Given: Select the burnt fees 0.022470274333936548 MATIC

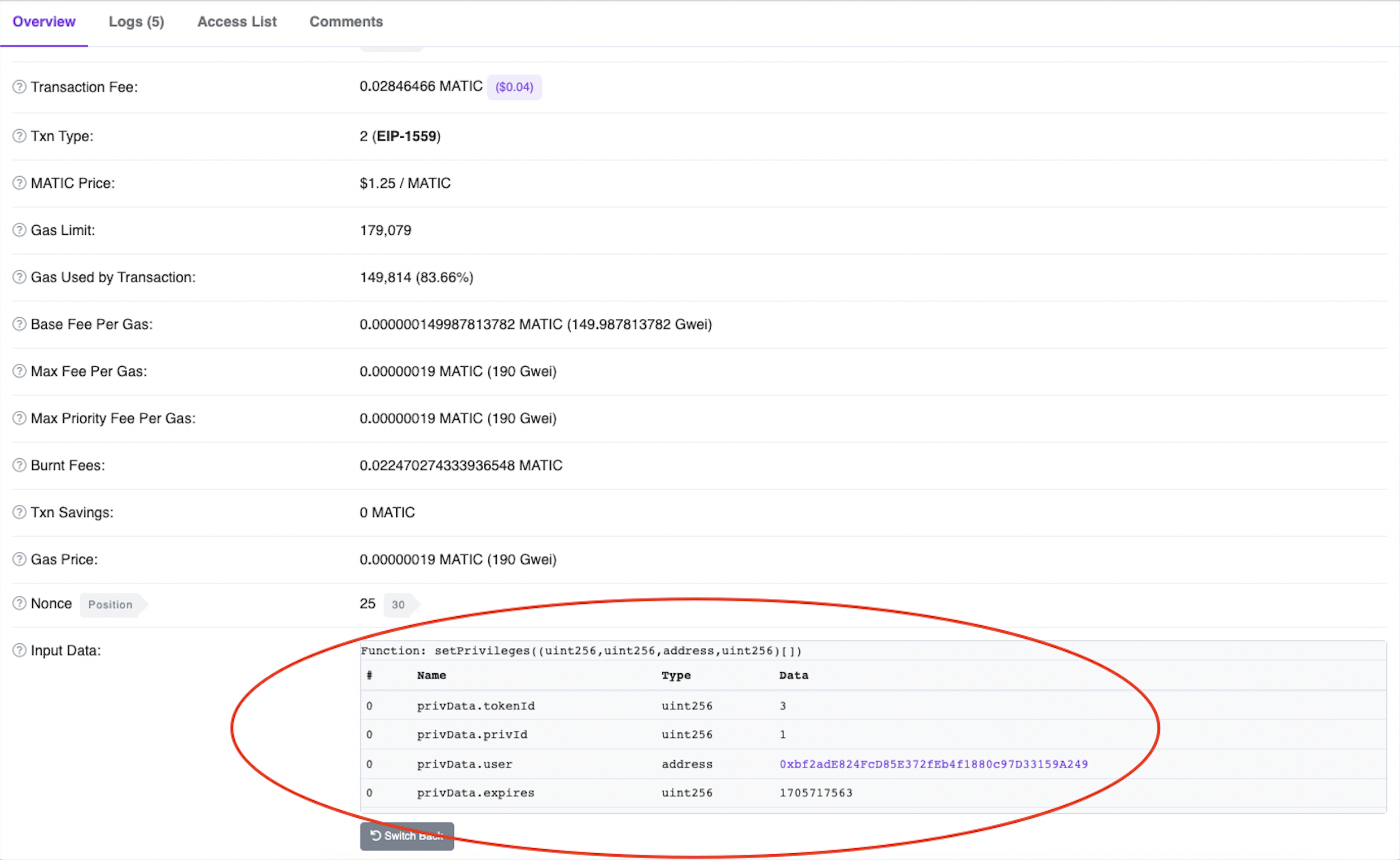Looking at the screenshot, I should (461, 465).
